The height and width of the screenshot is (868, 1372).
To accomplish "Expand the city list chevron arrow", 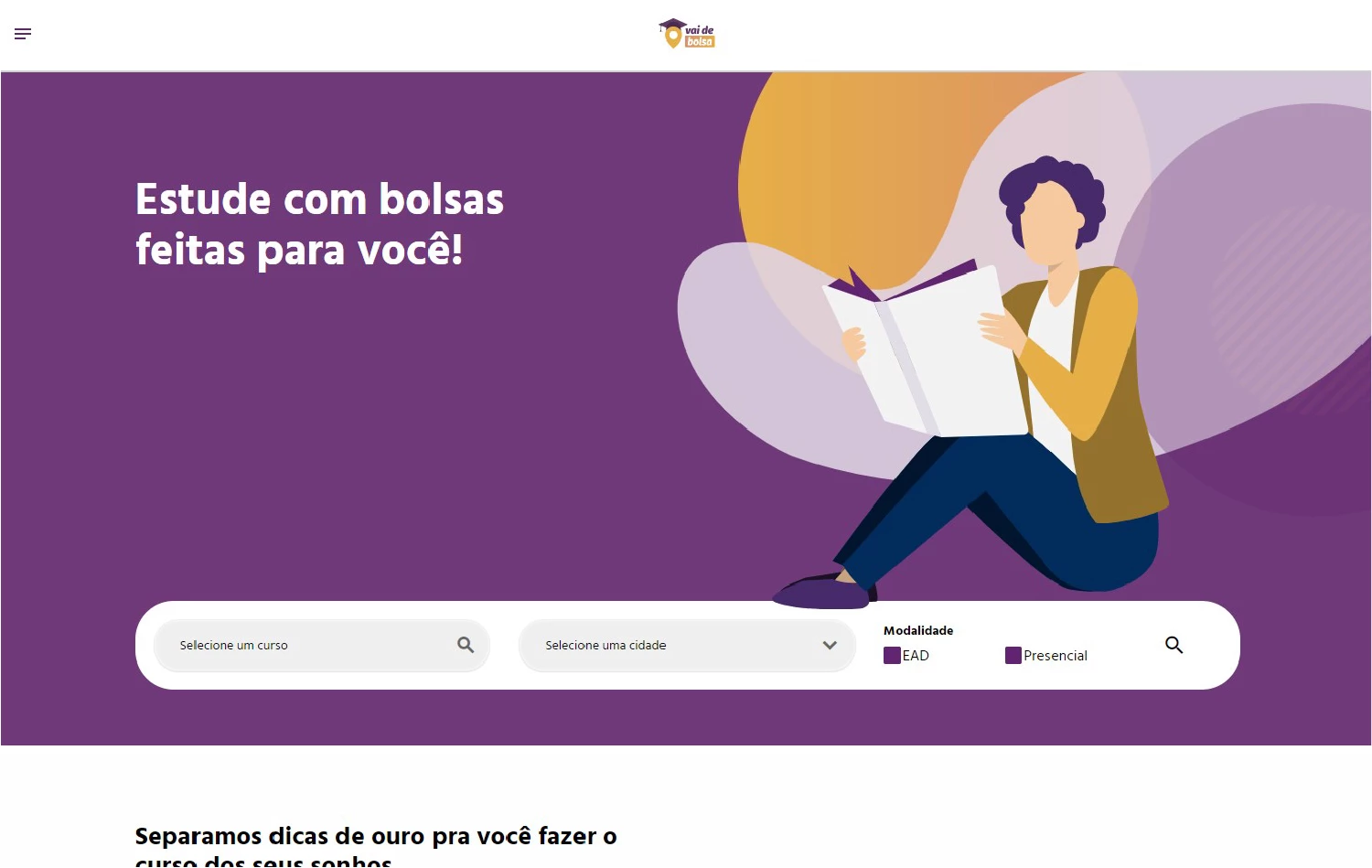I will [x=830, y=645].
